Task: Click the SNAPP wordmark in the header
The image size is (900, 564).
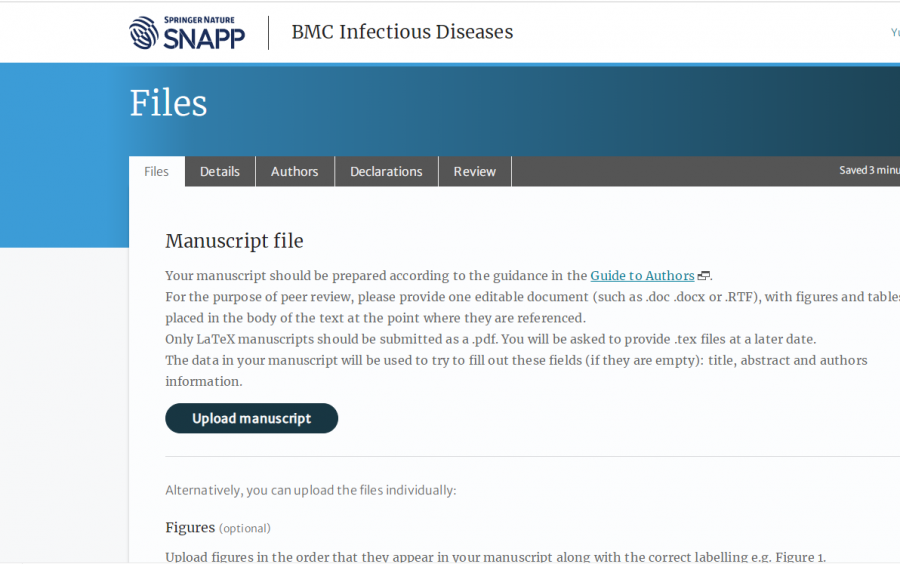Action: pyautogui.click(x=203, y=38)
